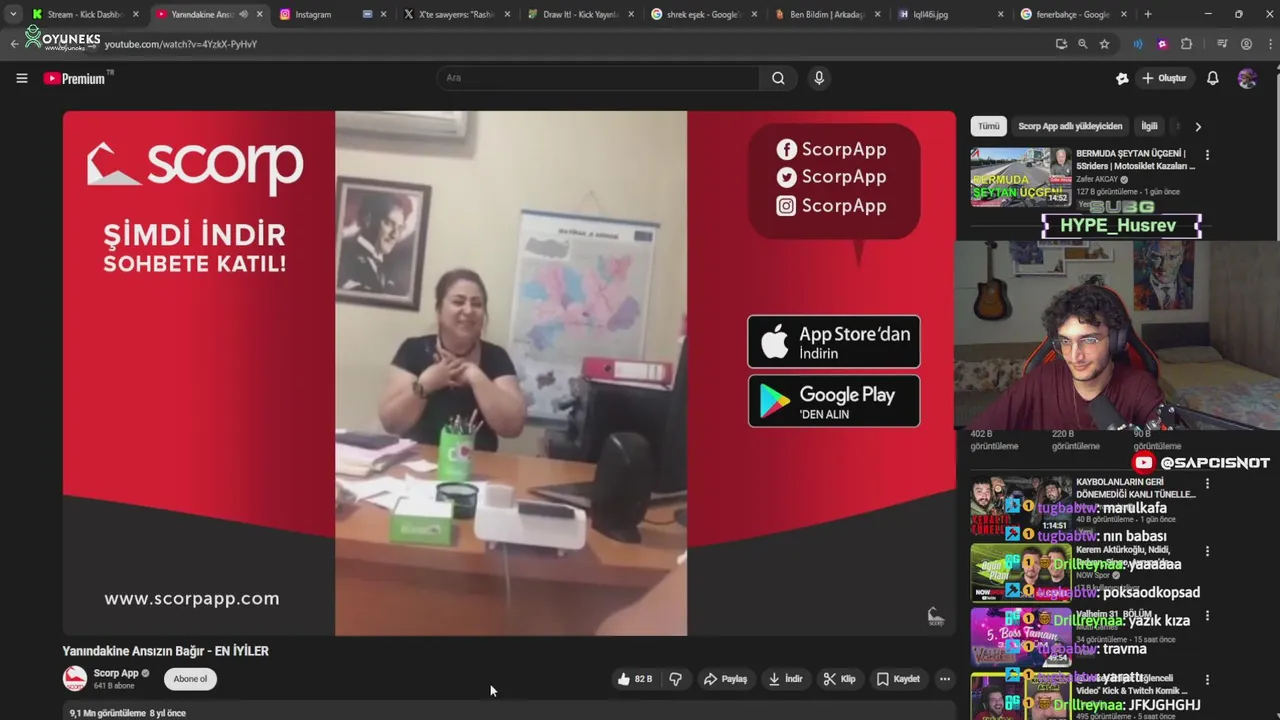Open the account avatar menu

1247,78
